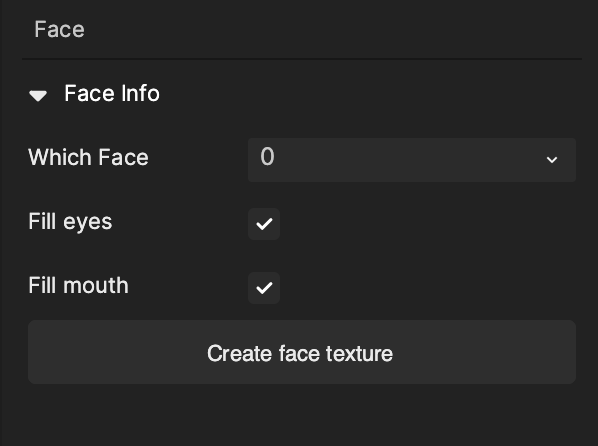
Task: Click the chevron arrow in Which Face
Action: coord(551,160)
